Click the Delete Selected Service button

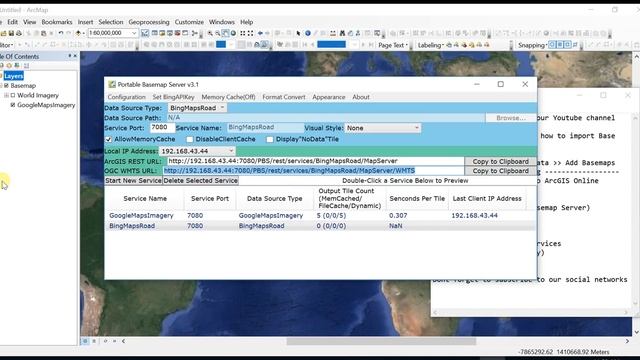200,180
